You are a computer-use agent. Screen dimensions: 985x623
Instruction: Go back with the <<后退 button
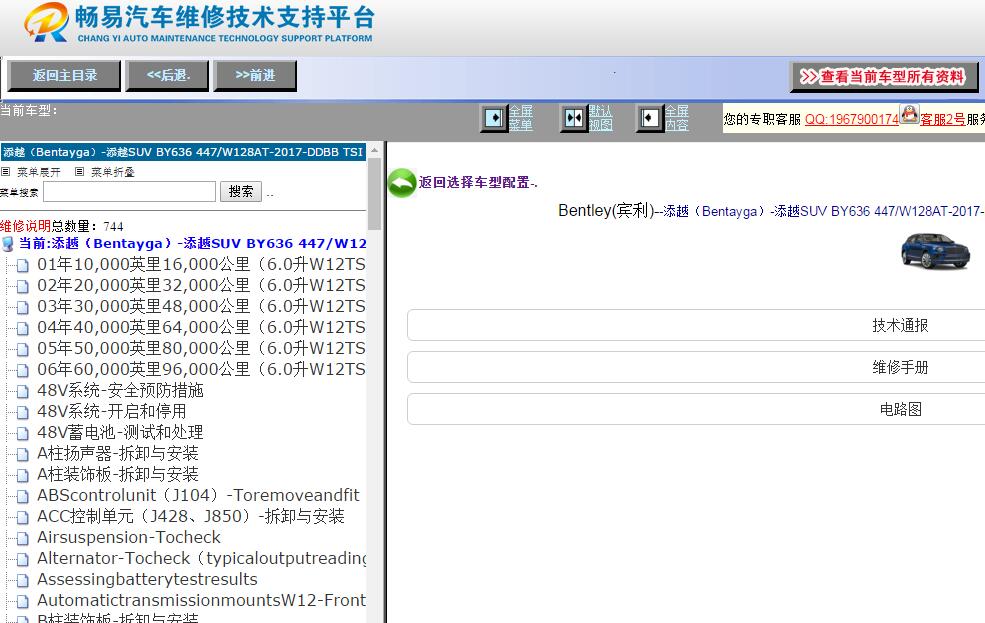(167, 76)
